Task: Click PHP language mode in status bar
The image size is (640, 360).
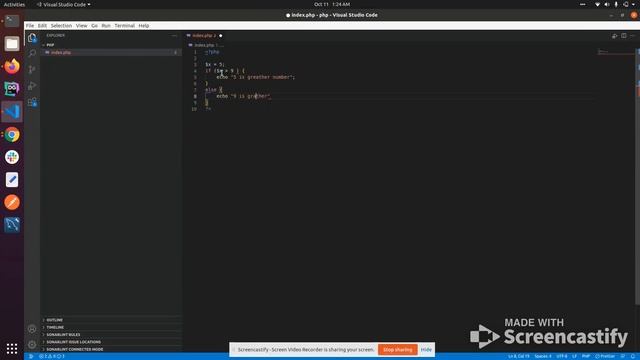Action: point(586,356)
